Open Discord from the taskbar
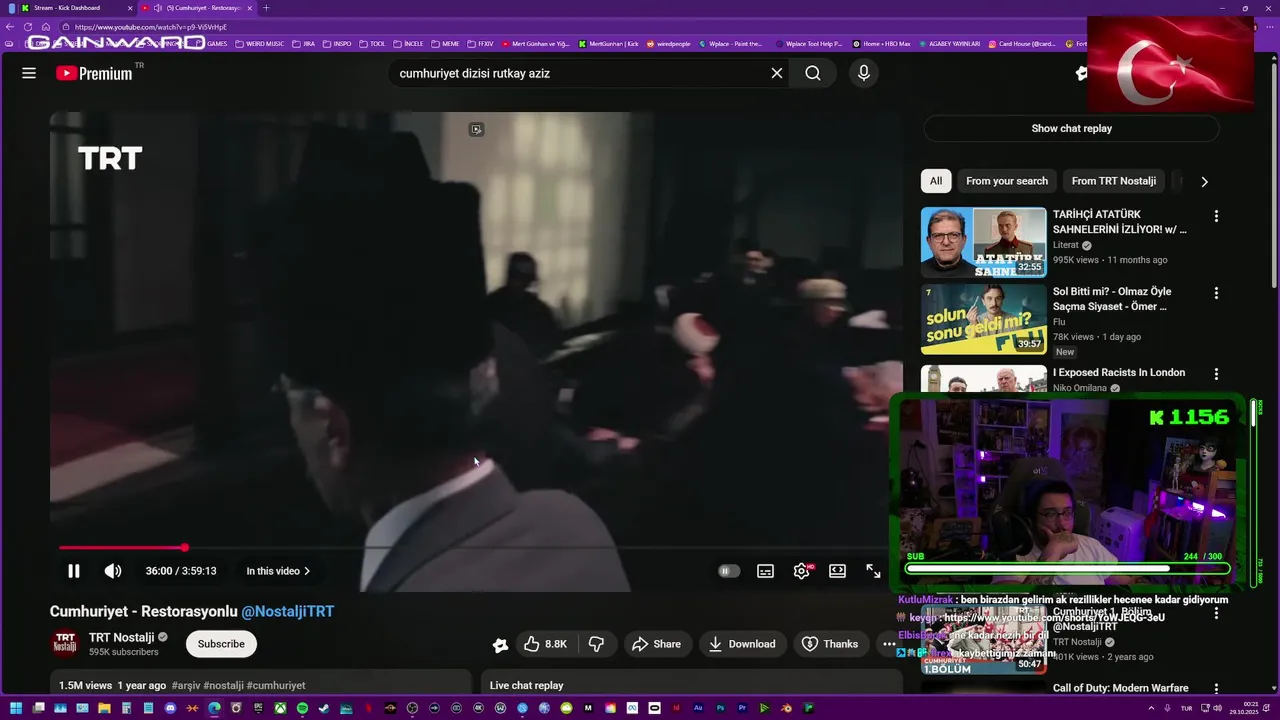This screenshot has width=1280, height=720. click(x=170, y=708)
